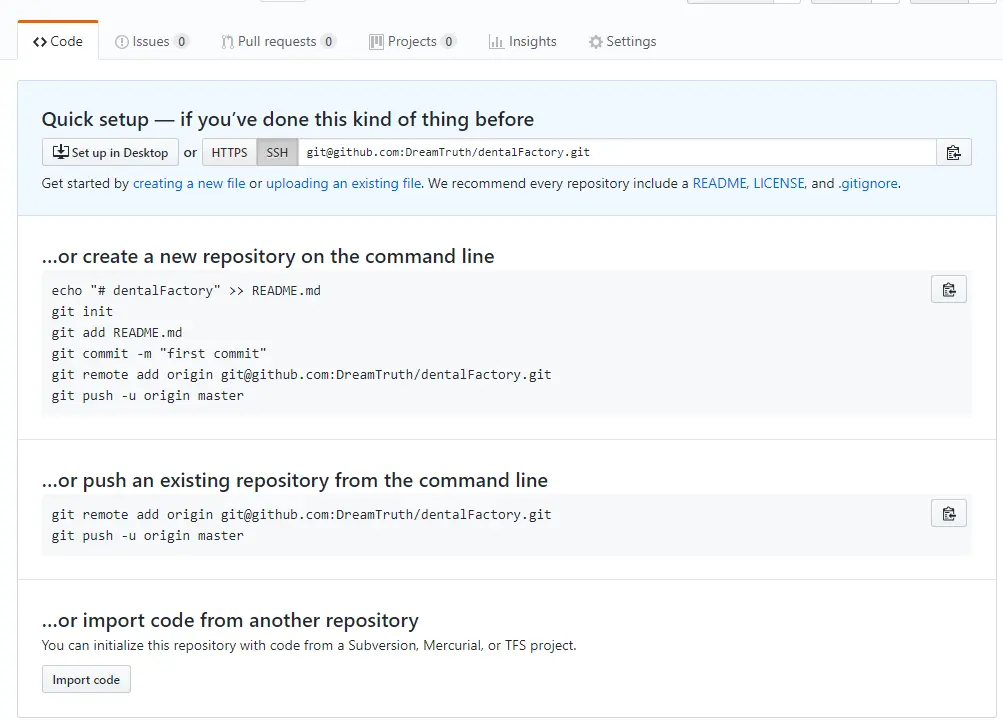Image resolution: width=1003 pixels, height=720 pixels.
Task: Click the repository URL text field
Action: tap(617, 152)
